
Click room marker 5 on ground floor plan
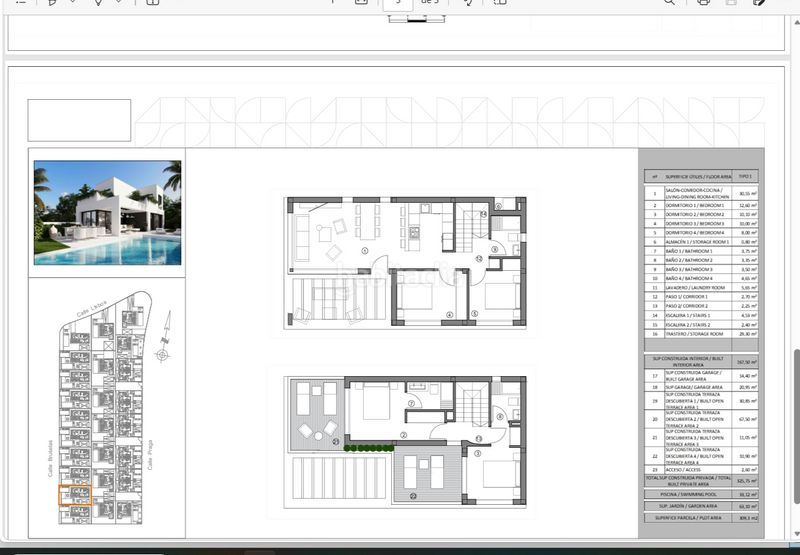coord(474,314)
